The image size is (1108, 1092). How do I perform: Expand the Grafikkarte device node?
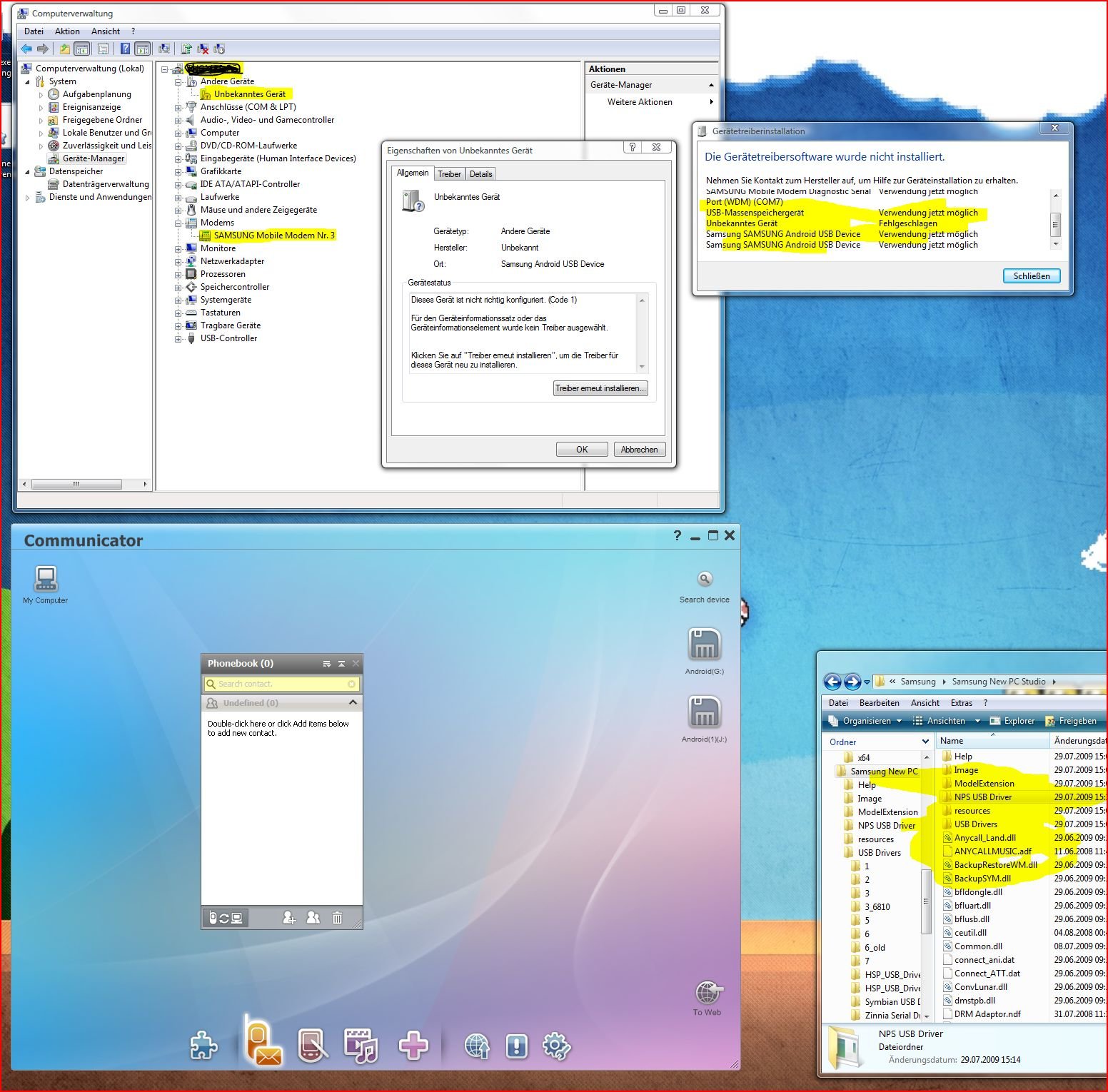point(178,172)
